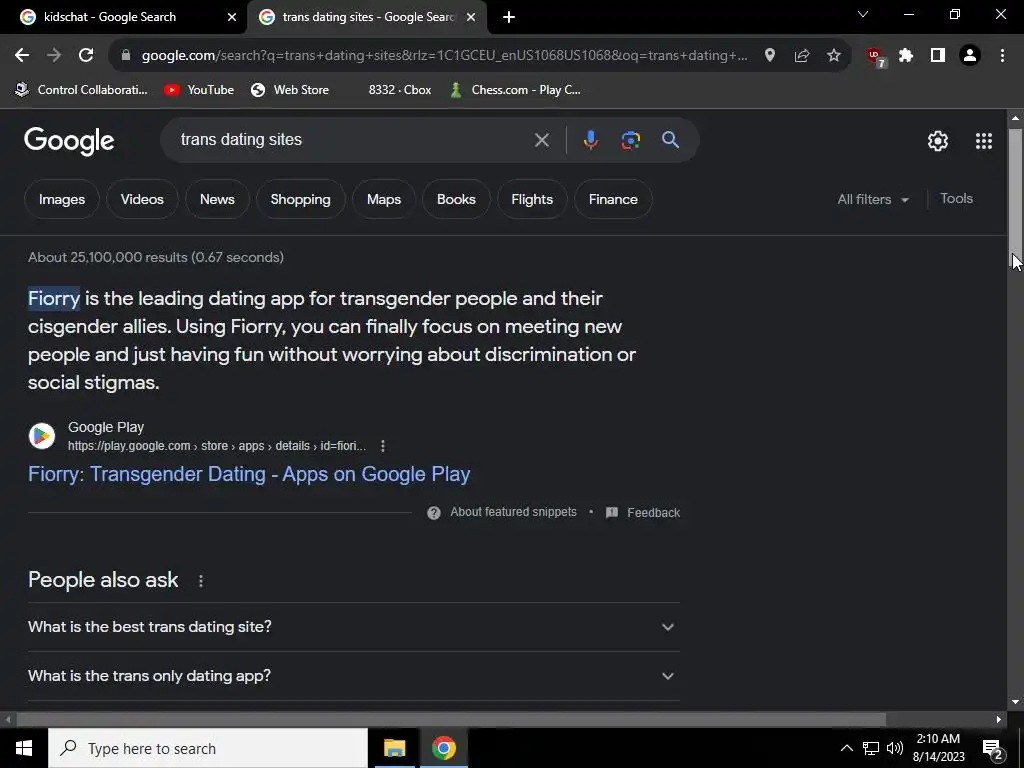Viewport: 1024px width, 768px height.
Task: Clear the search box with the X
Action: 541,140
